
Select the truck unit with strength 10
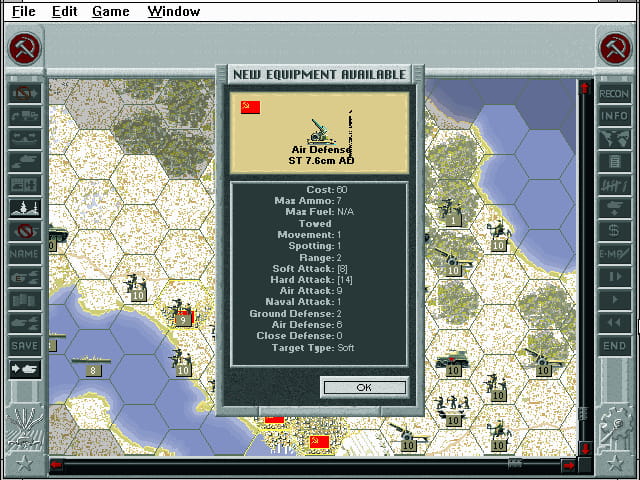[x=452, y=364]
